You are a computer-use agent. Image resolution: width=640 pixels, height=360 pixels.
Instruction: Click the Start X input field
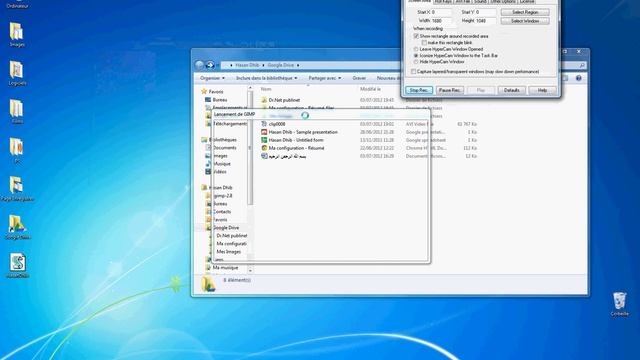pyautogui.click(x=441, y=12)
